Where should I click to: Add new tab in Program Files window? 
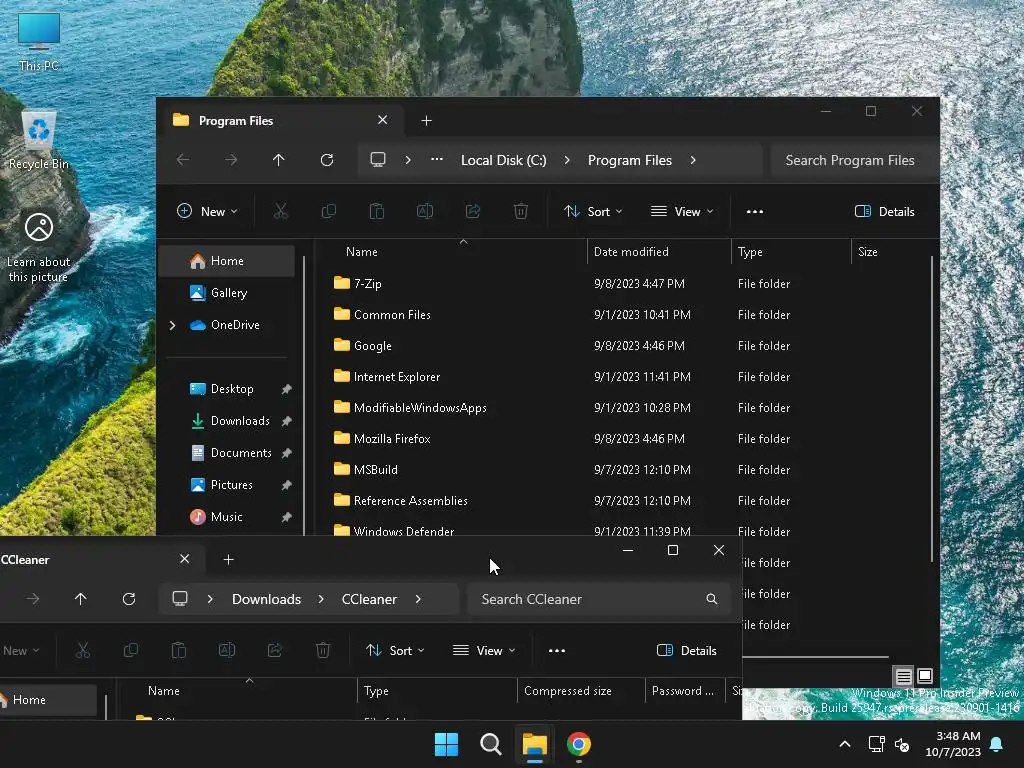426,120
